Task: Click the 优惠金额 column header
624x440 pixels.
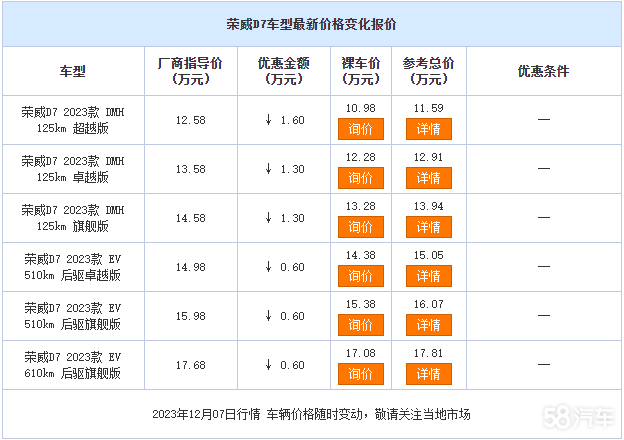Action: (x=283, y=71)
